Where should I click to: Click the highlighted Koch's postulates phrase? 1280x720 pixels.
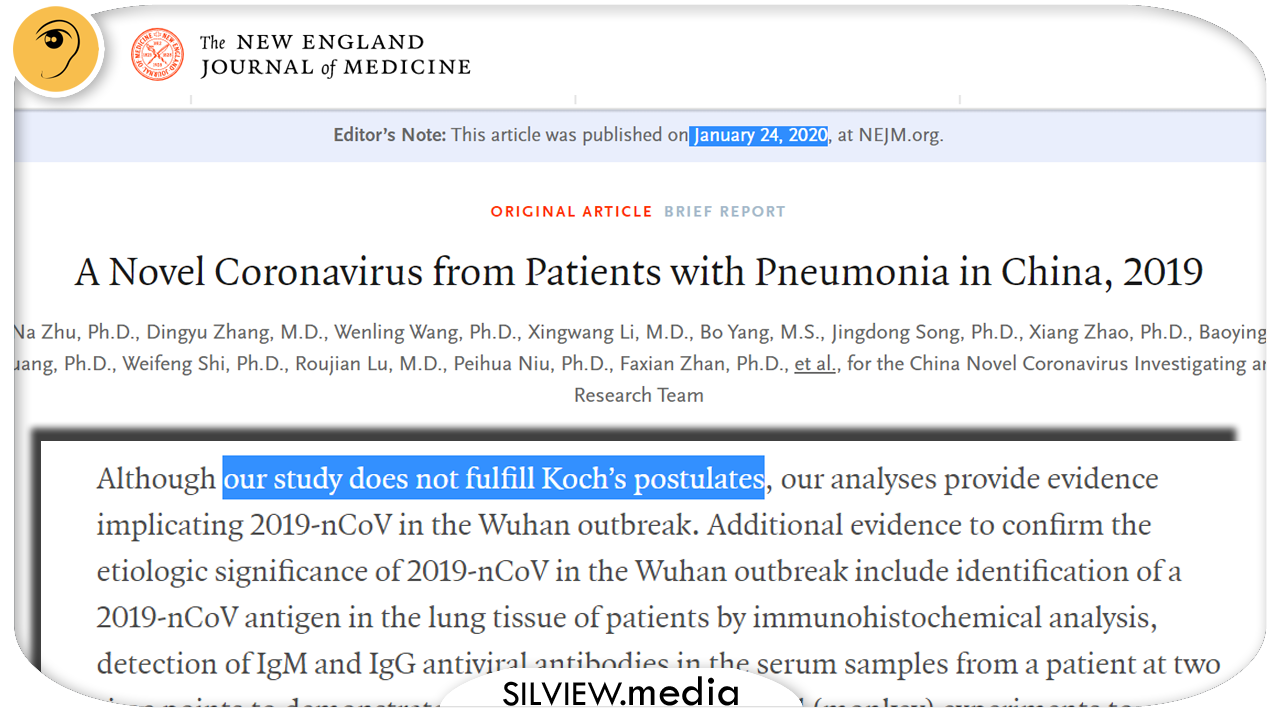493,479
